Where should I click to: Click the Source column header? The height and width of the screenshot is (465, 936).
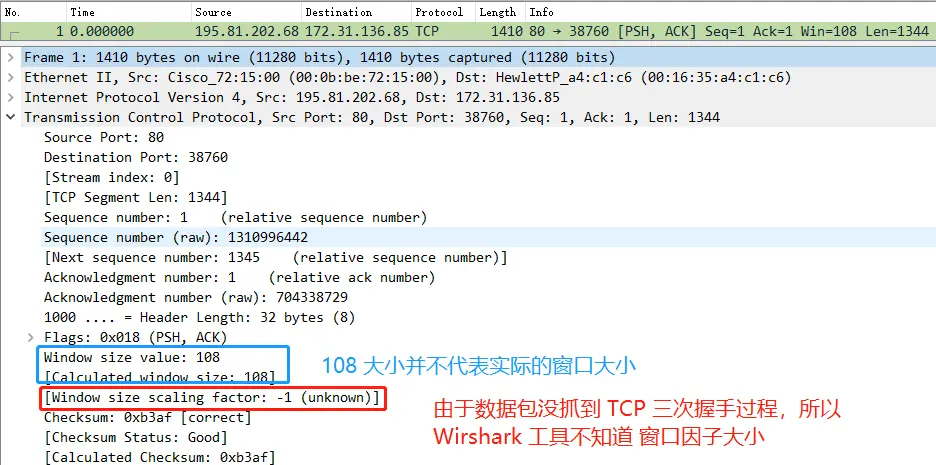pyautogui.click(x=214, y=12)
